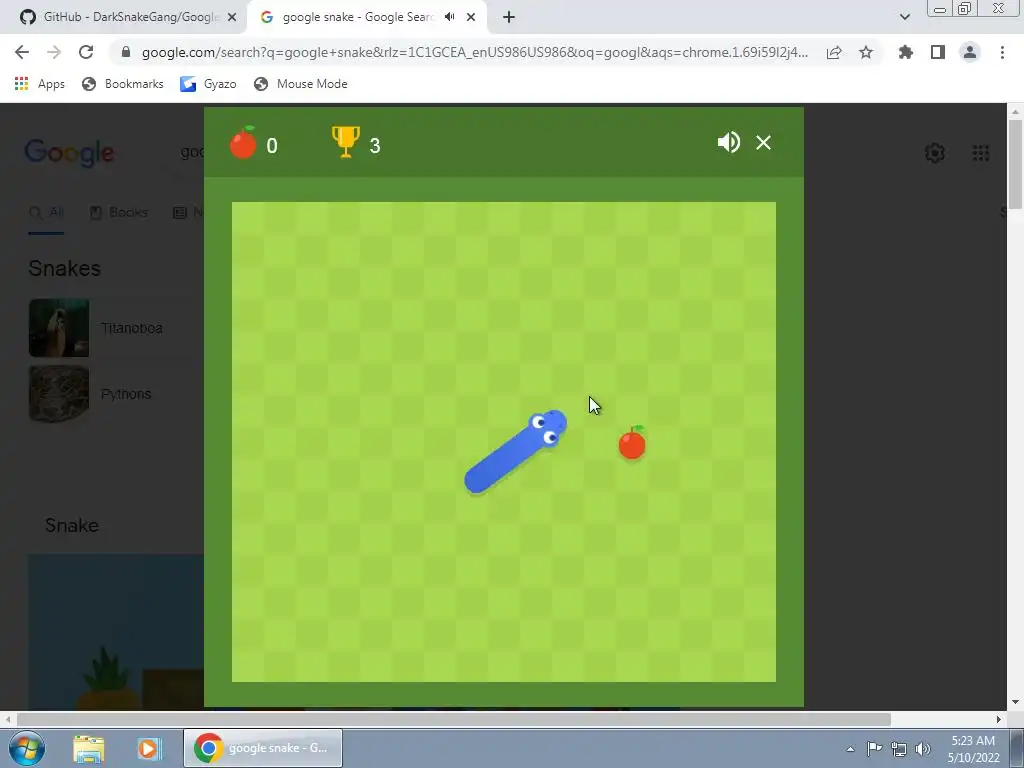
Task: Toggle the Chrome side panel
Action: point(938,52)
